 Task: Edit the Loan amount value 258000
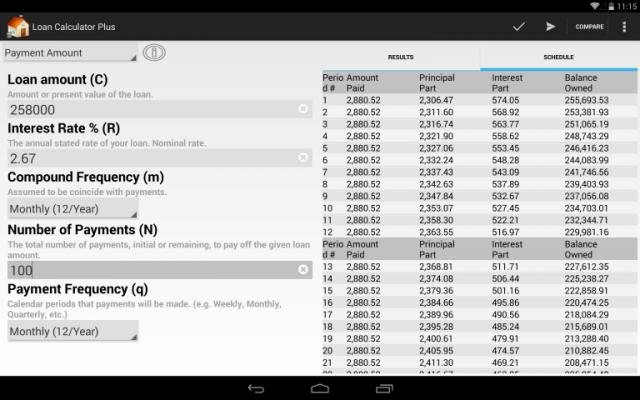tap(150, 108)
